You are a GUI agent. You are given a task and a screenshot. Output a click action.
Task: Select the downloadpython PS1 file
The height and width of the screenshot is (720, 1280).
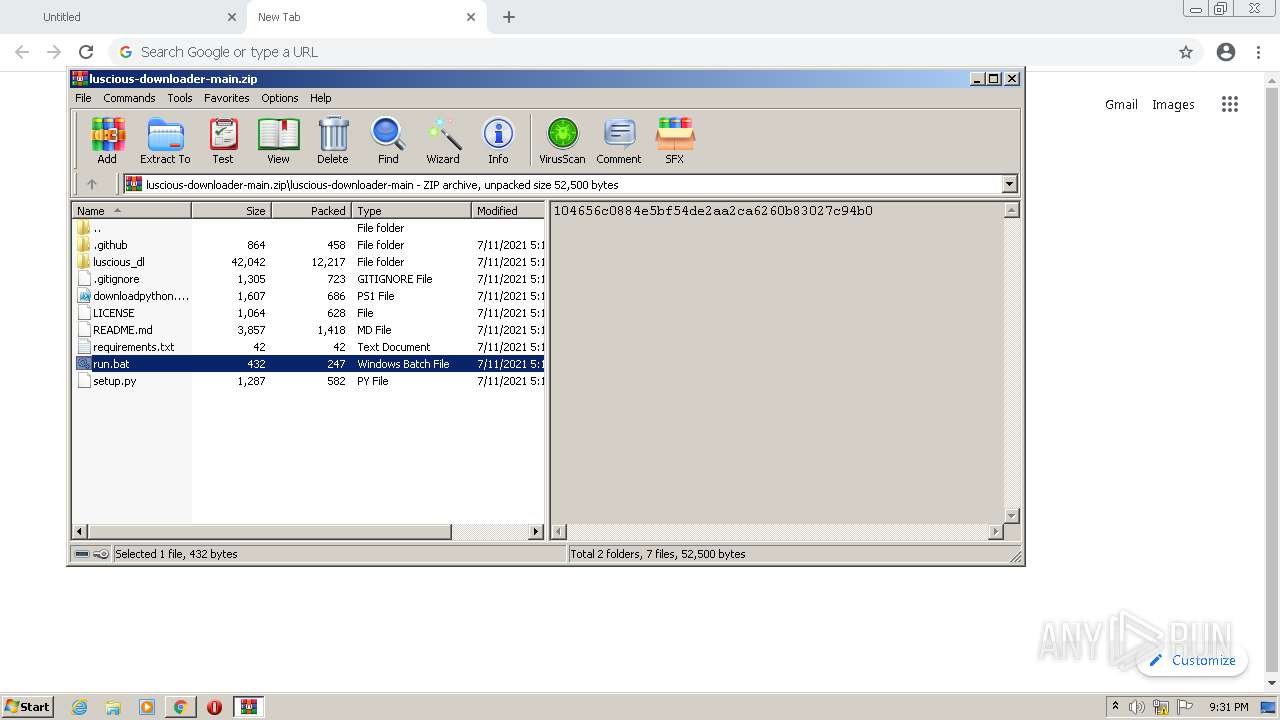tap(309, 296)
